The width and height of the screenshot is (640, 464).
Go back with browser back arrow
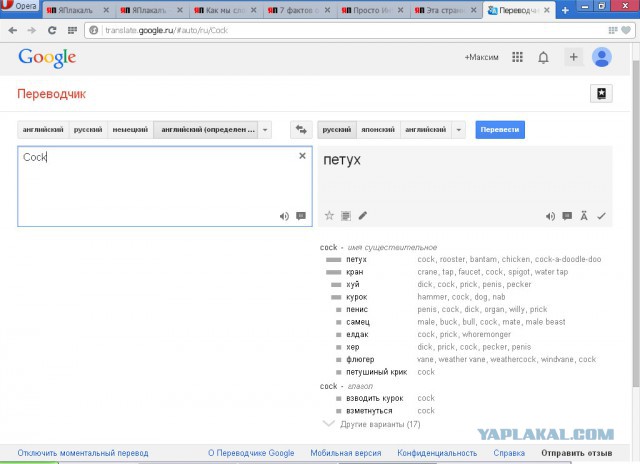(13, 30)
